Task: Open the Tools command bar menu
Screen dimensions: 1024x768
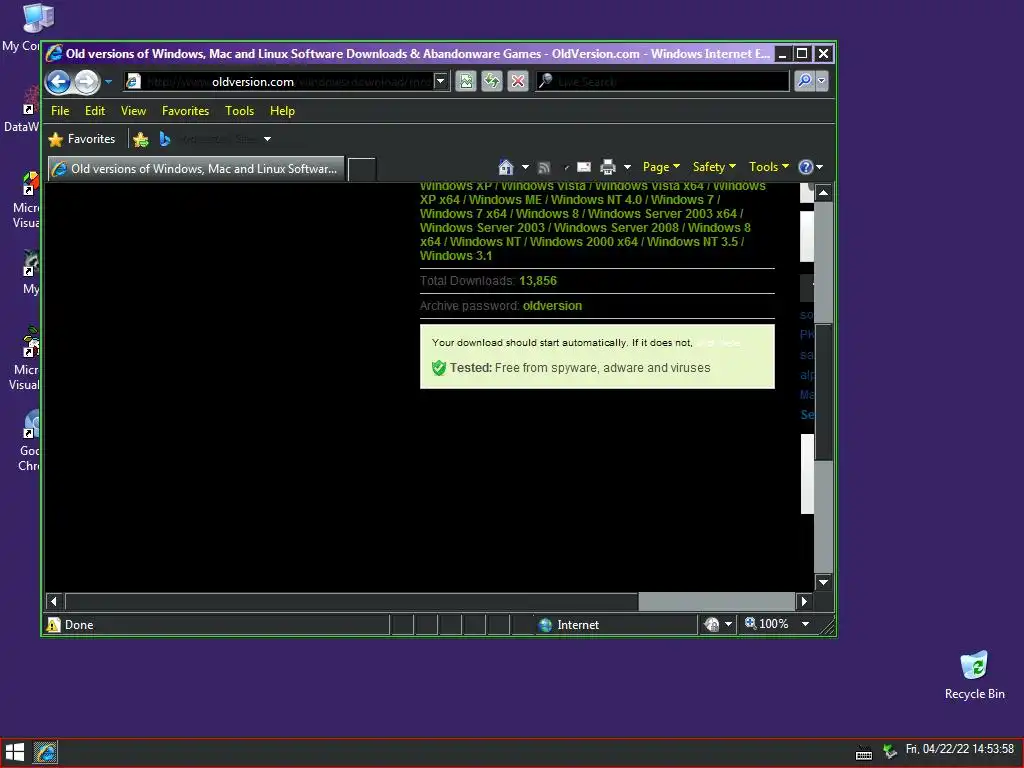Action: coord(769,167)
